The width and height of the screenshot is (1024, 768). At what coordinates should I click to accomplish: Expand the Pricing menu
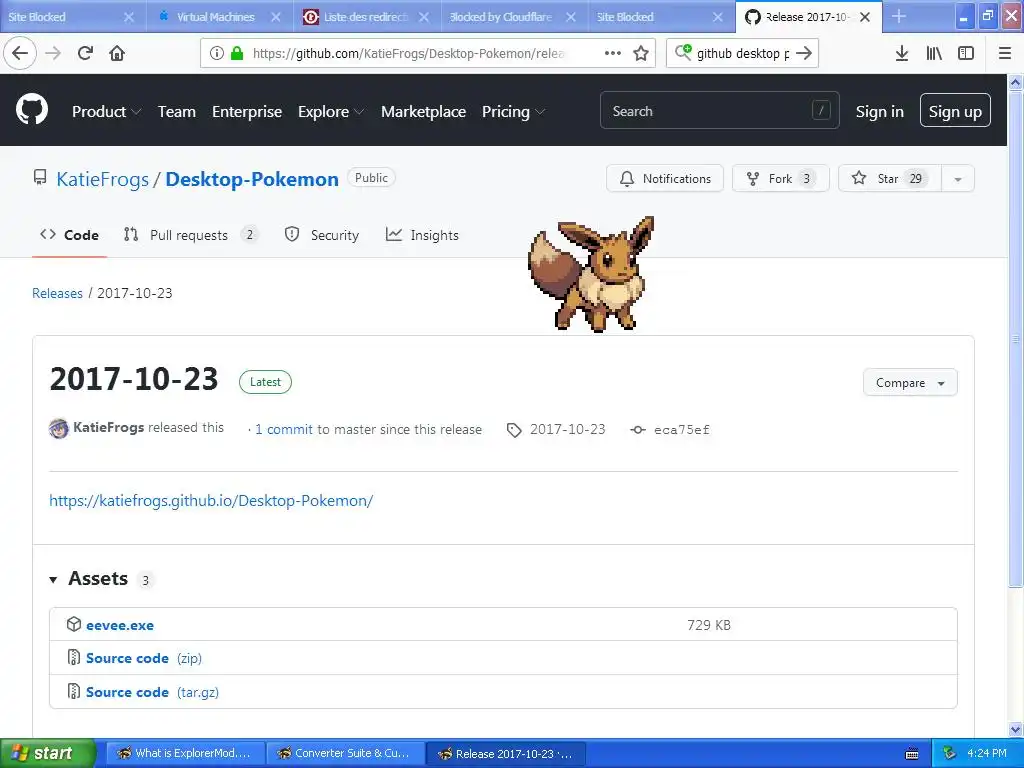click(513, 112)
